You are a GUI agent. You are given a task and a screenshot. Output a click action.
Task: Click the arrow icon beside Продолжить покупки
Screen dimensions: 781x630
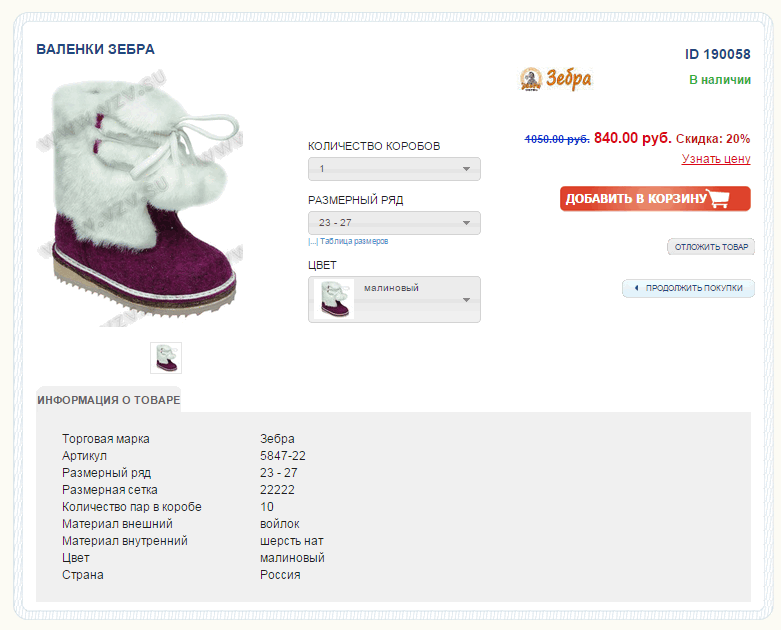[x=635, y=289]
